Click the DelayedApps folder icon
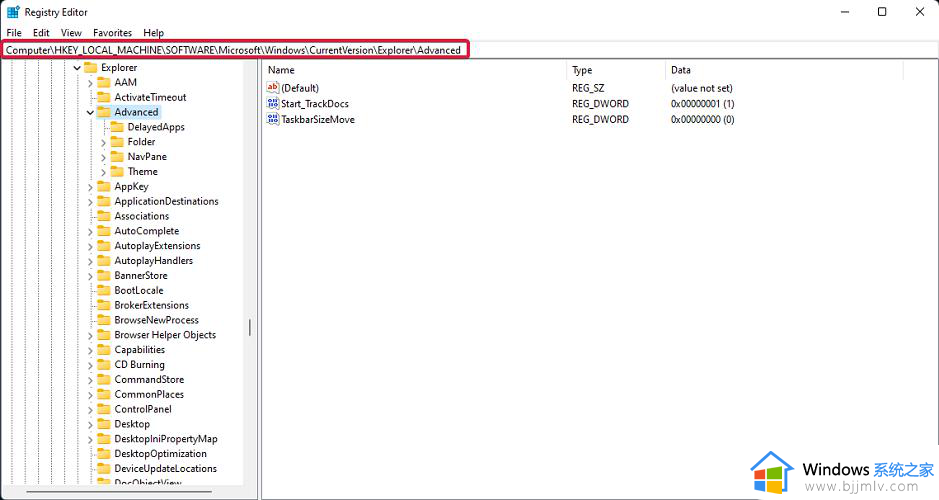 pos(117,127)
